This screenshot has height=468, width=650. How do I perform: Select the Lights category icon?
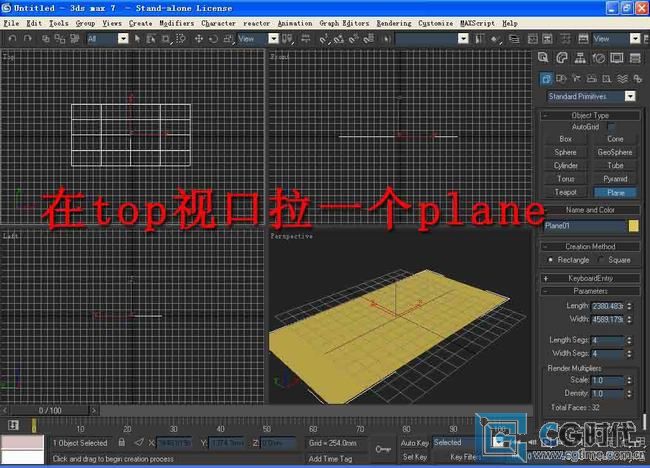576,78
